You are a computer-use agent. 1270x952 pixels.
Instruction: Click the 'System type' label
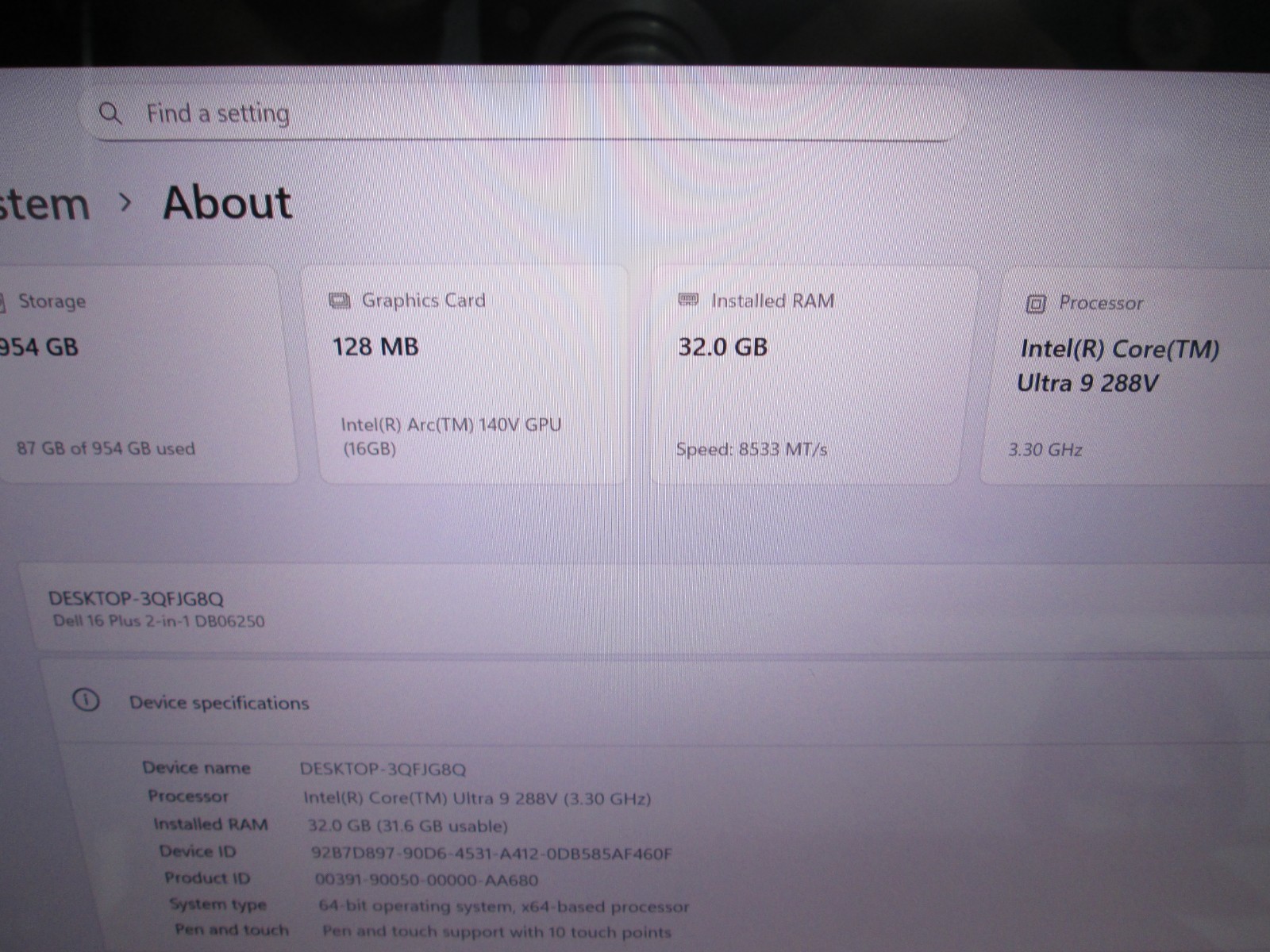pyautogui.click(x=217, y=904)
